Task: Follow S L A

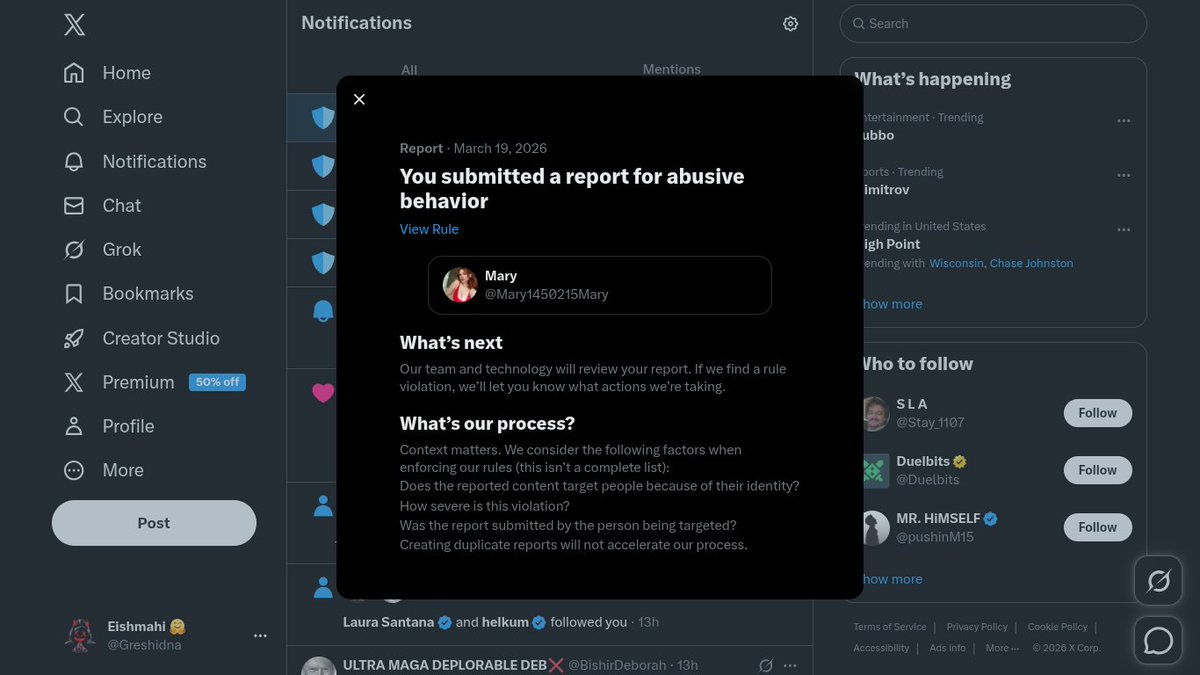Action: point(1097,413)
